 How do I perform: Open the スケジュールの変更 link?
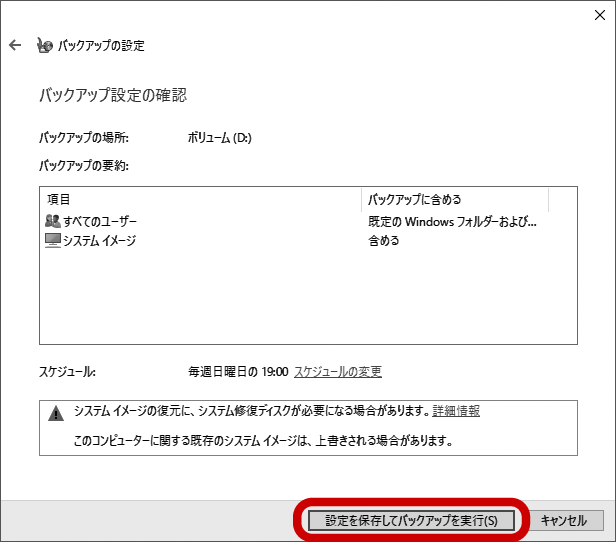(337, 372)
